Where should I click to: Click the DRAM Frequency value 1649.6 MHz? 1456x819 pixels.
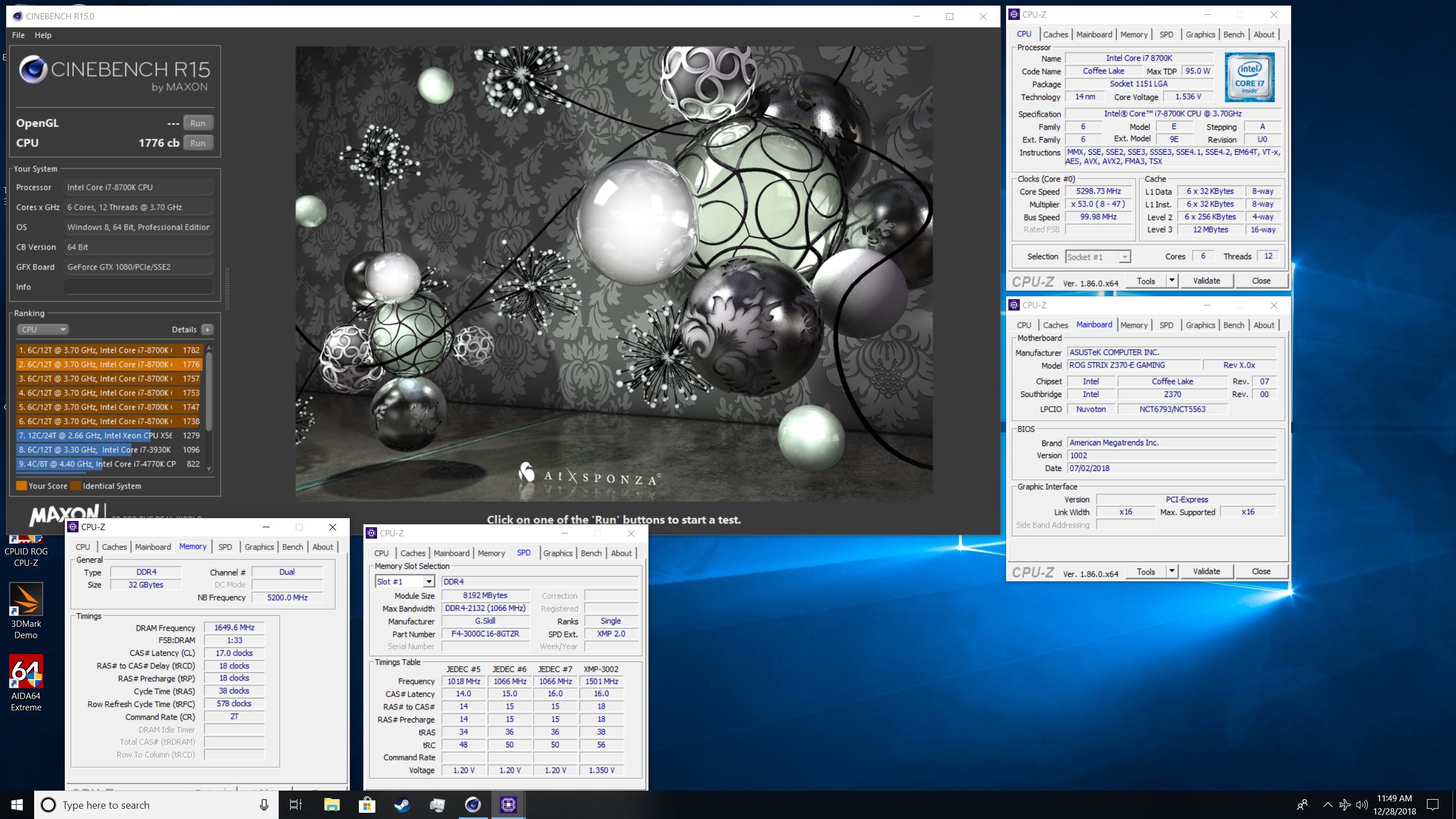coord(234,627)
